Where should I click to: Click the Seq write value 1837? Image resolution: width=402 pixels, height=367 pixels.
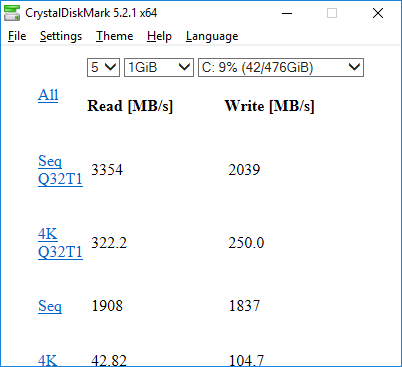pos(244,306)
